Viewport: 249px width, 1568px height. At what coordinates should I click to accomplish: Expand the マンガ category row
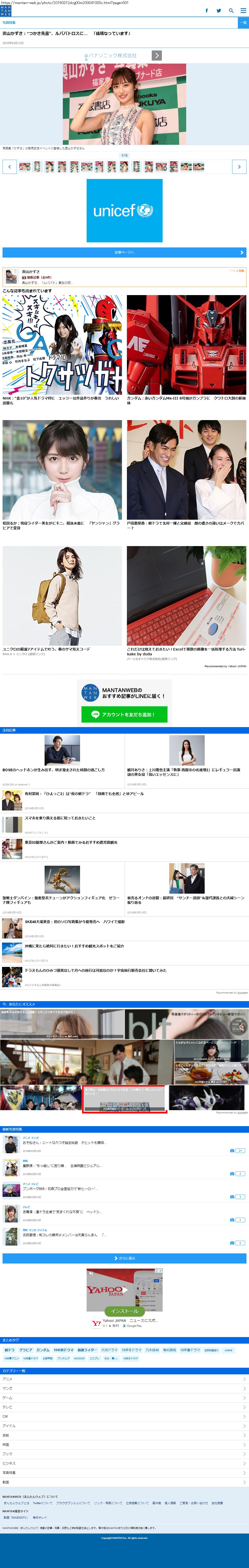[x=124, y=1389]
